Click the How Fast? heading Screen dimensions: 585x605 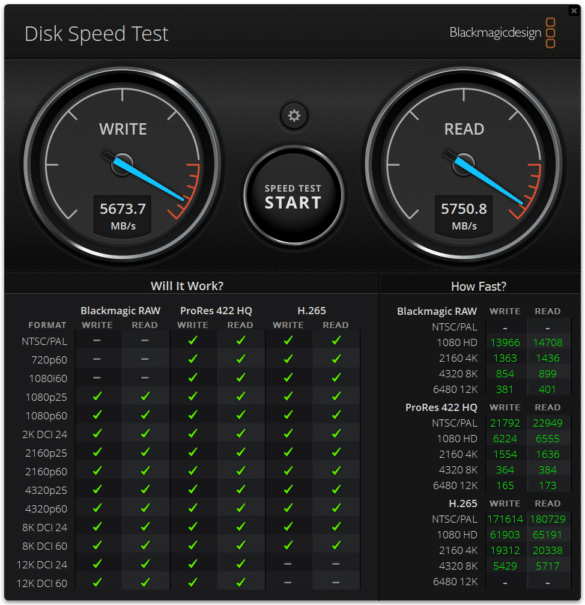click(478, 286)
